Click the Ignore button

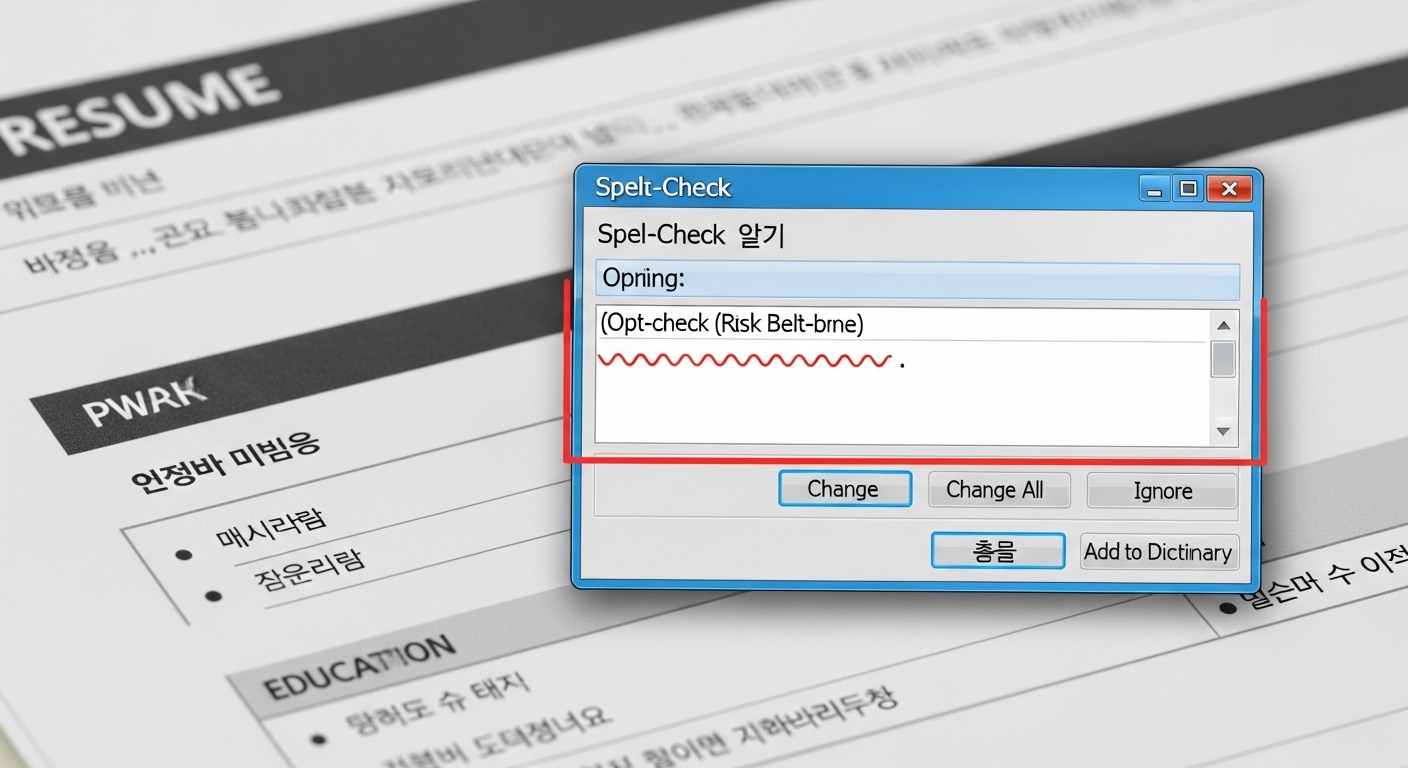(1162, 491)
